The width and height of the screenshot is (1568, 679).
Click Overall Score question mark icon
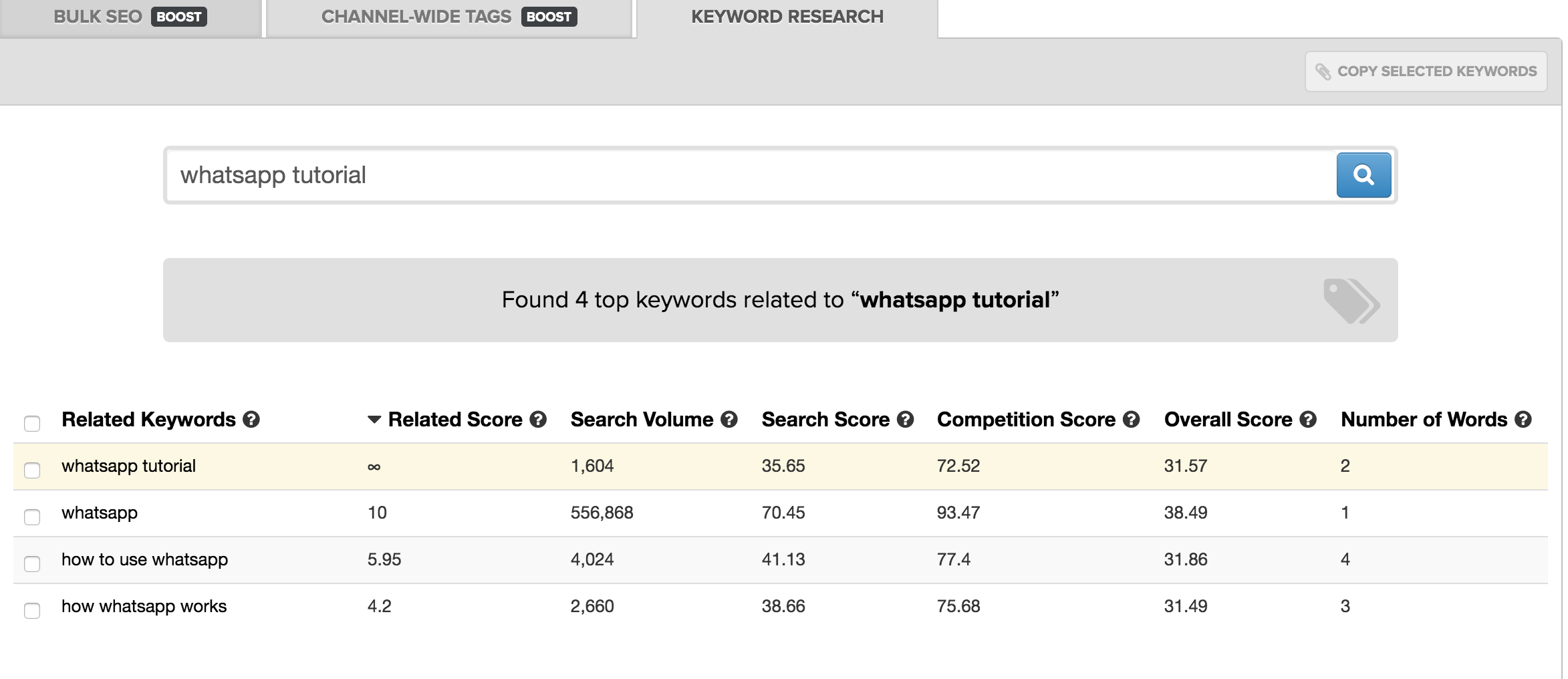[x=1308, y=420]
